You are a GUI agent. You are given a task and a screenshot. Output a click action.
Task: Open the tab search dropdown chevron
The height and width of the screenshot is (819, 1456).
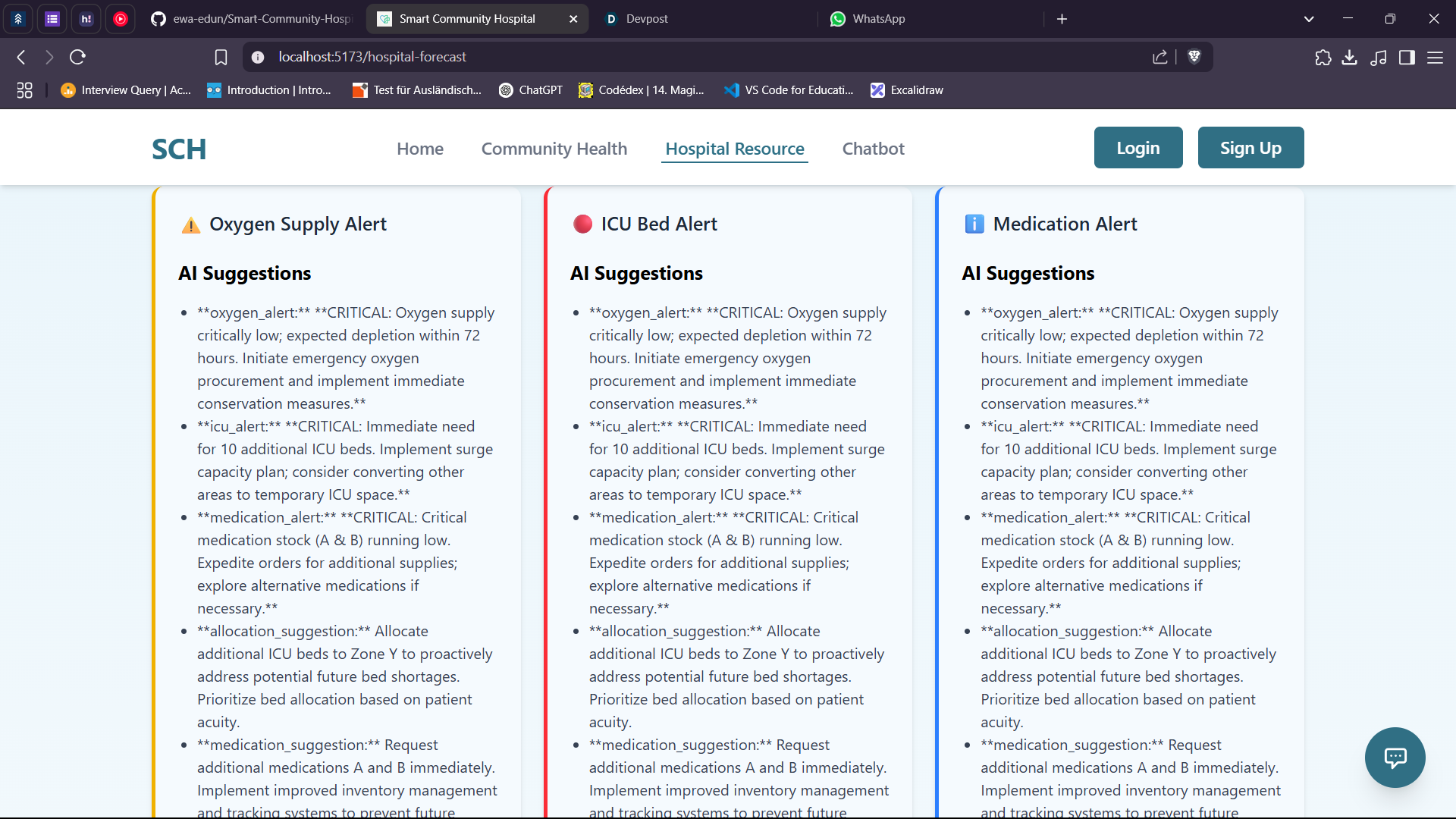(1309, 19)
